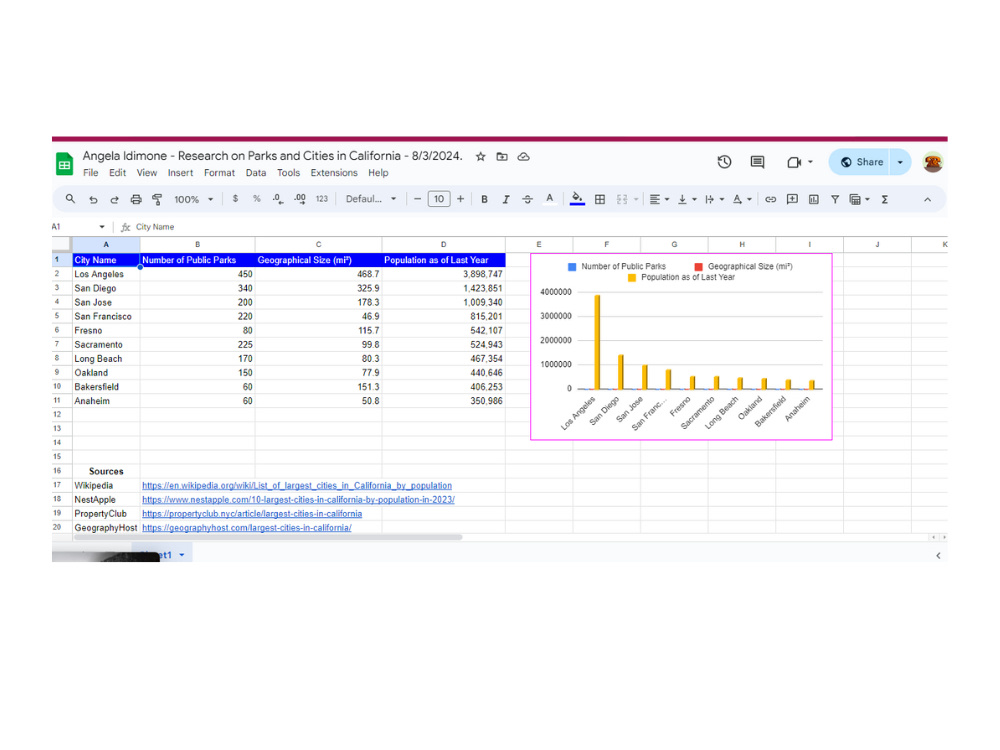
Task: Open the borders tool
Action: point(600,200)
